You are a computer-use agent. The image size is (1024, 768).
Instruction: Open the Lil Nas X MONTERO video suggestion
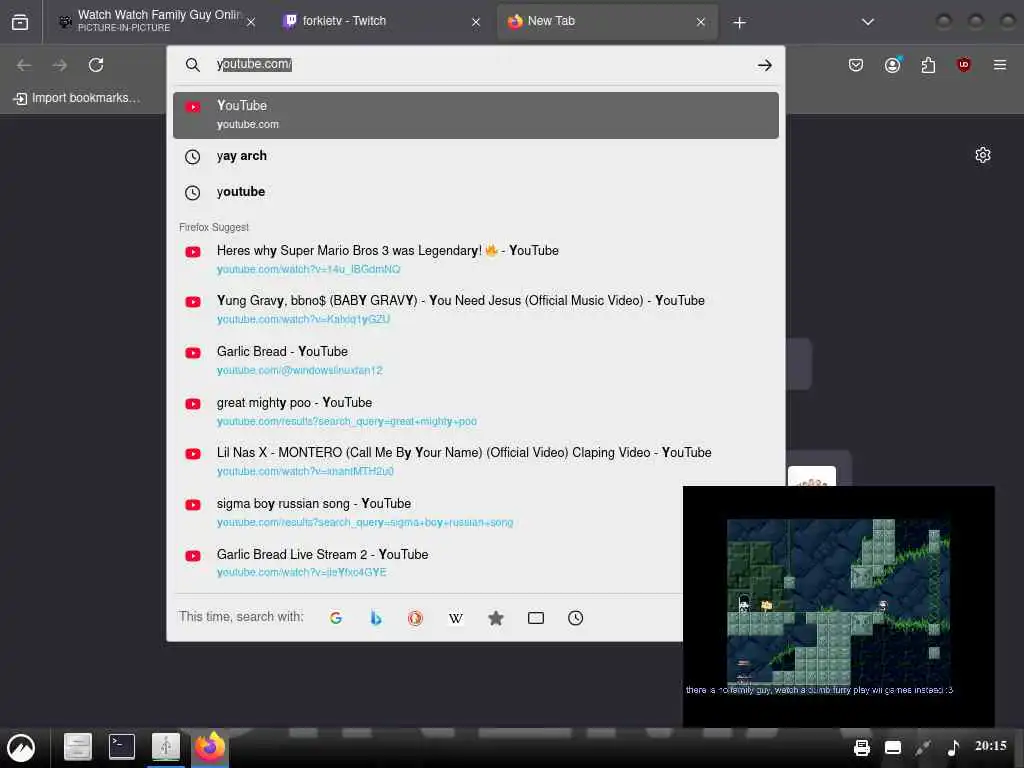(x=475, y=462)
